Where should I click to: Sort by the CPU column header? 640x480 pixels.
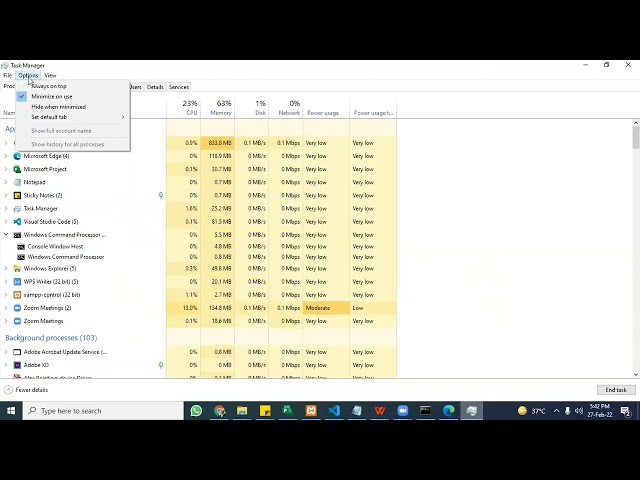184,108
